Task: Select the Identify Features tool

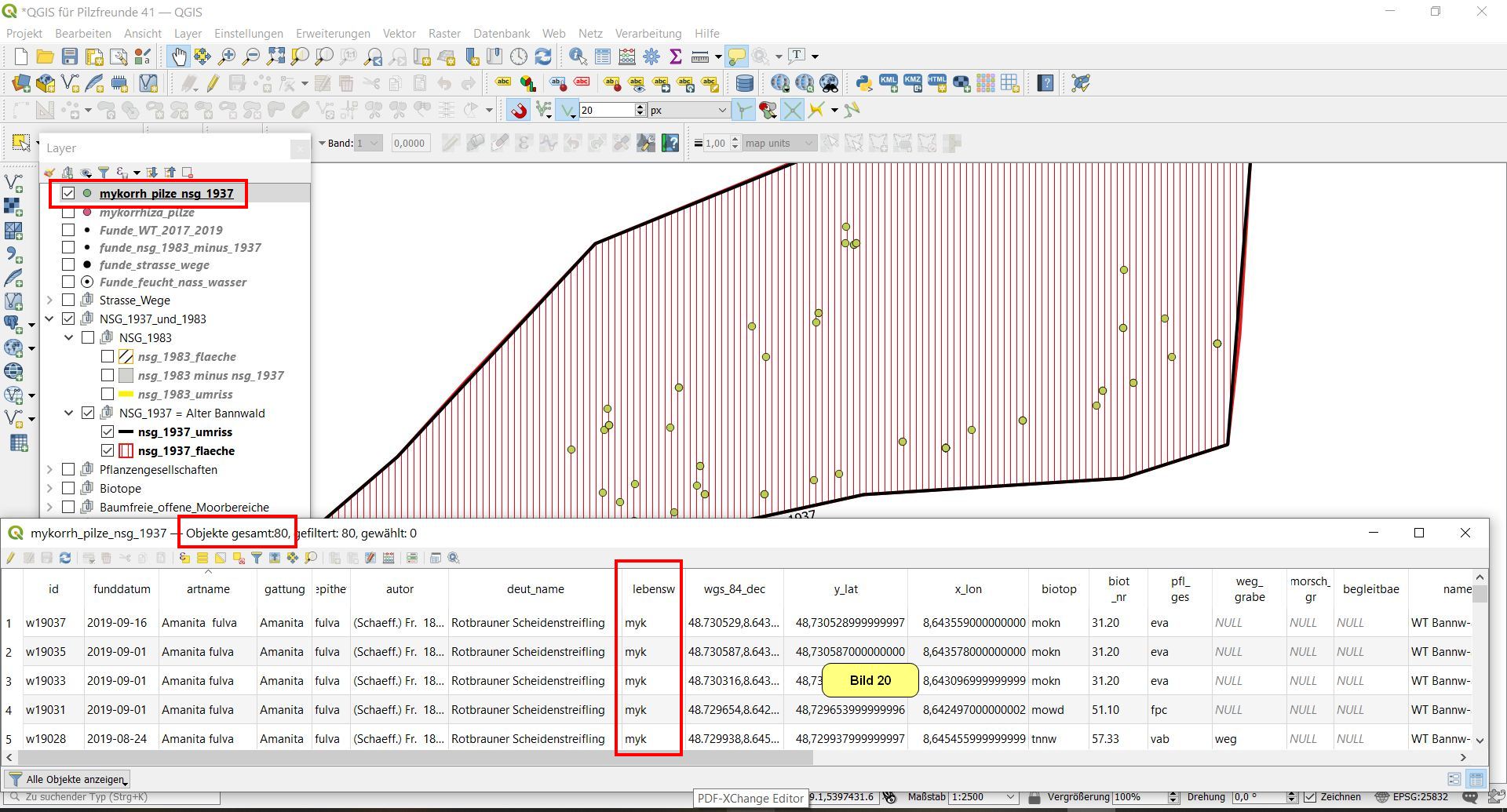Action: (x=578, y=56)
